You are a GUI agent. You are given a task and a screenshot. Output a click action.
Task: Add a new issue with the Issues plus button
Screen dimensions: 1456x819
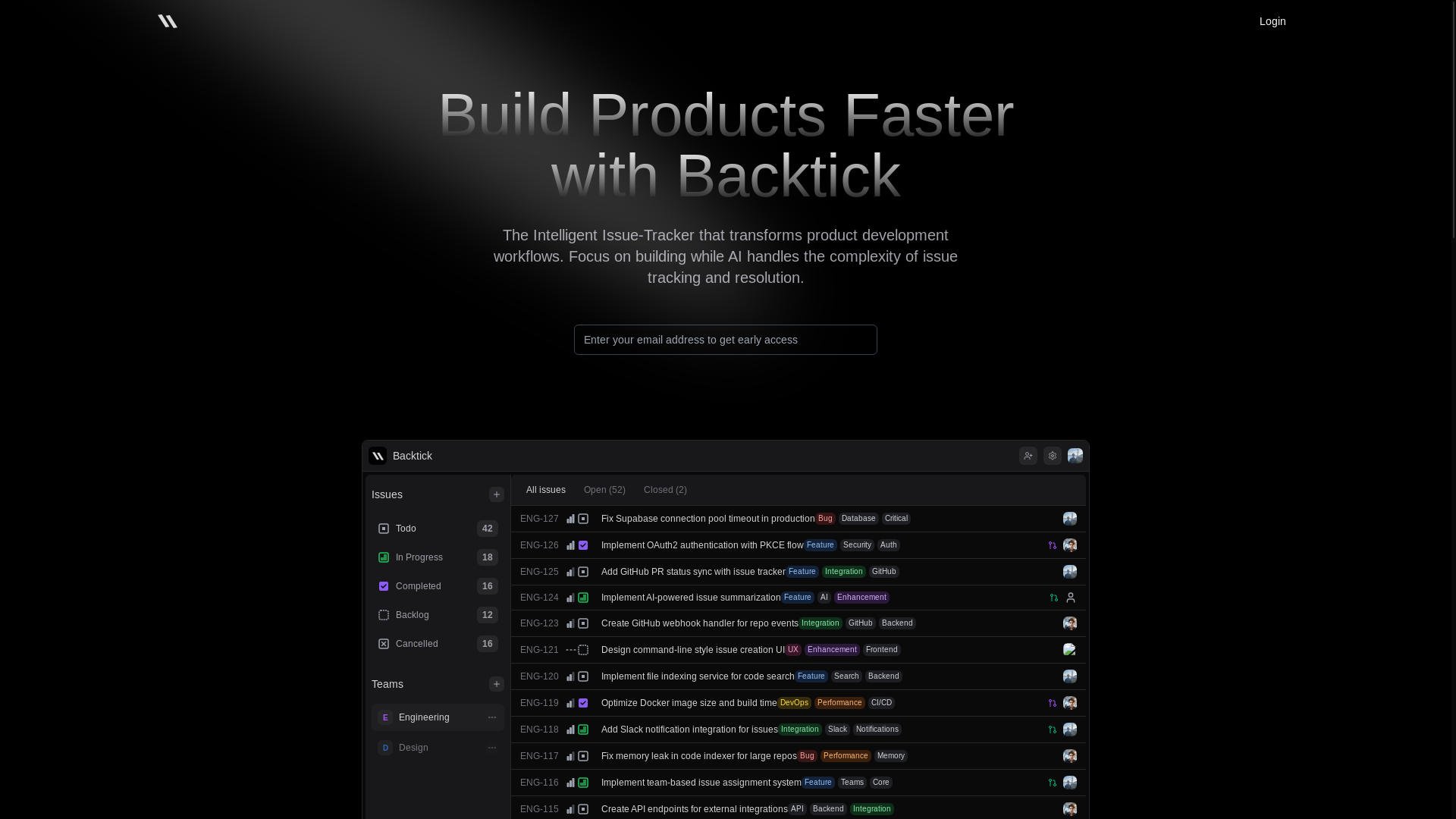pyautogui.click(x=497, y=494)
